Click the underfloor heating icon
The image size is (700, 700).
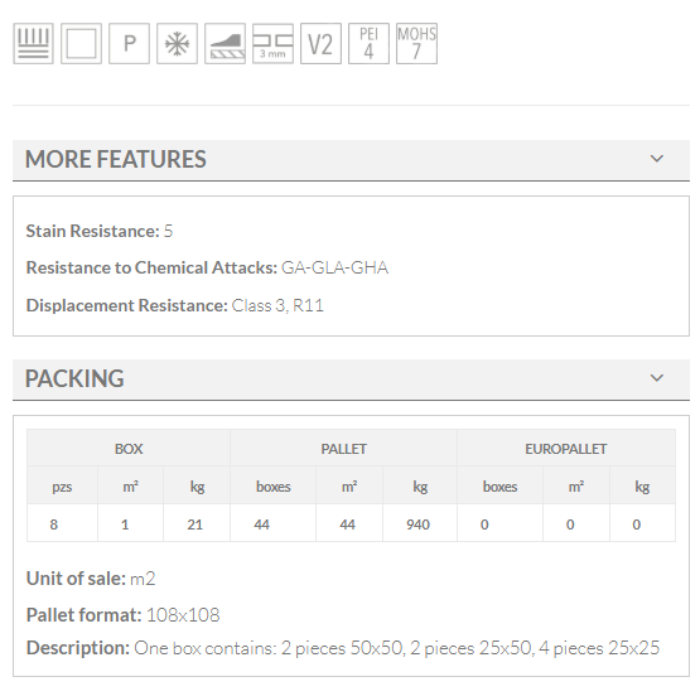point(32,44)
